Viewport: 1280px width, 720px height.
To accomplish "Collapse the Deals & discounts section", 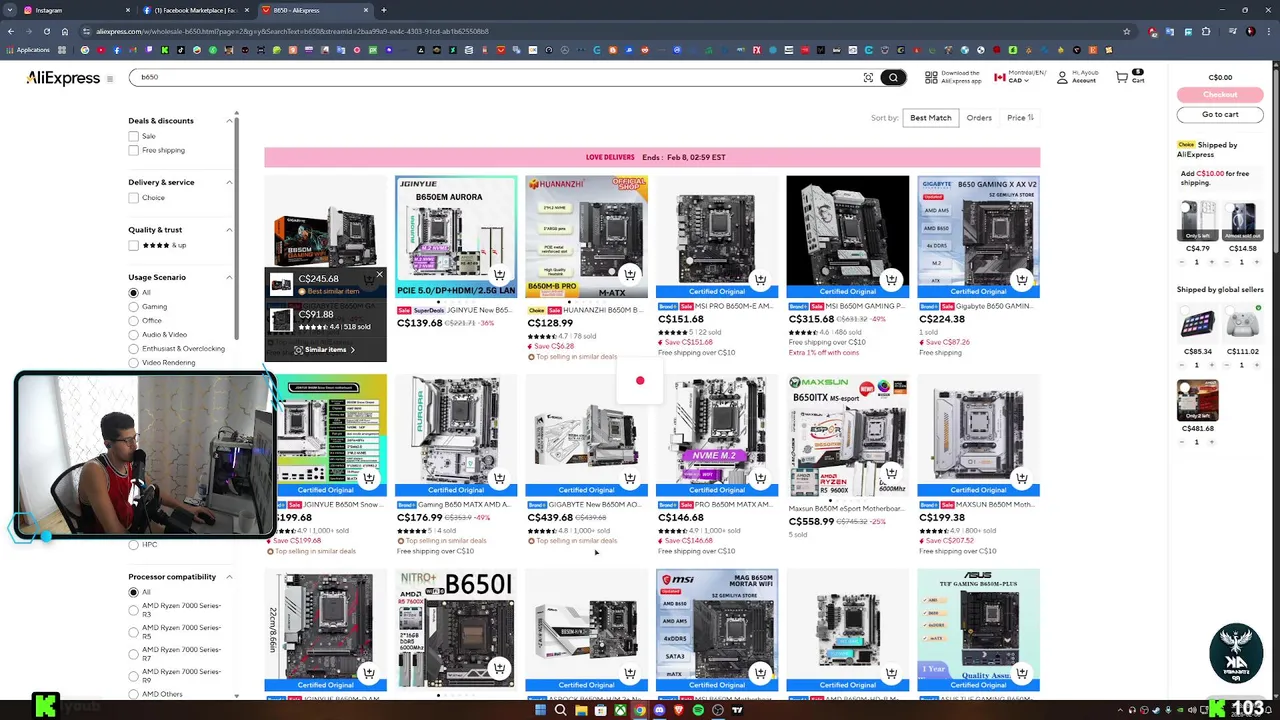I will tap(229, 121).
